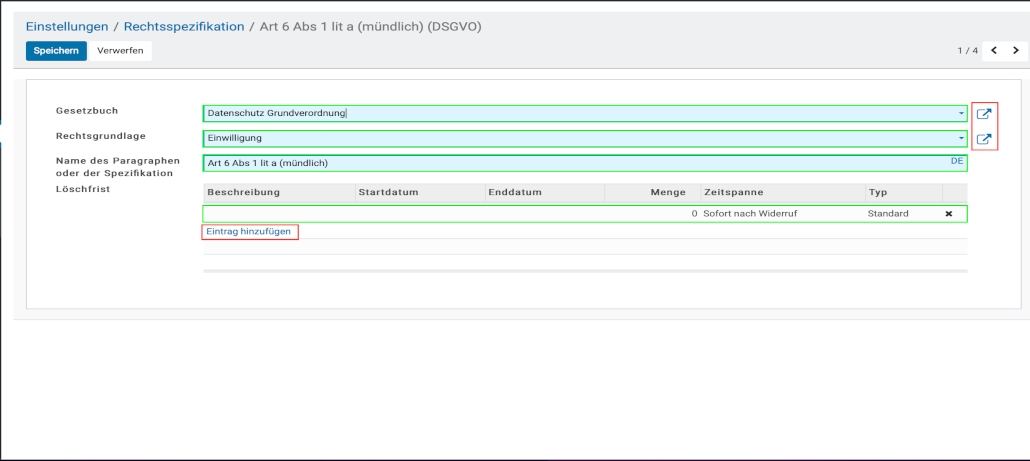Go to the previous record arrow

pyautogui.click(x=995, y=50)
